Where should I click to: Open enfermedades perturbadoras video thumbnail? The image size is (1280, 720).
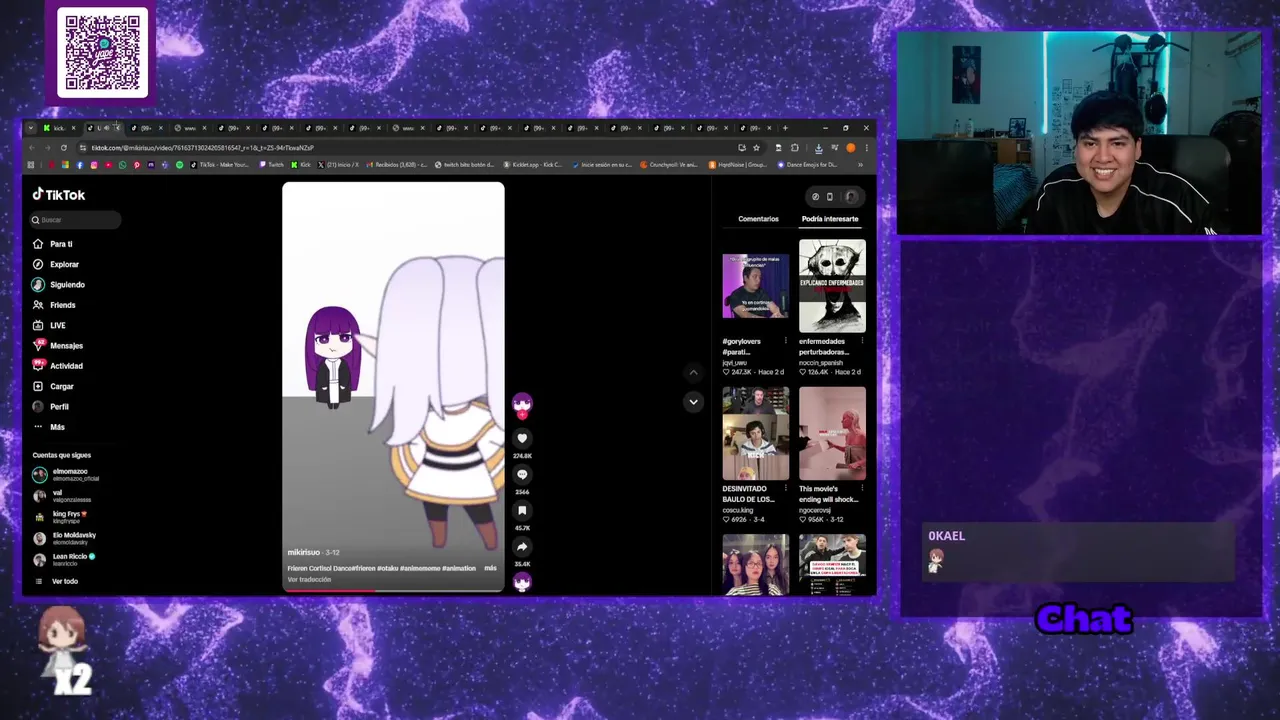coord(832,286)
